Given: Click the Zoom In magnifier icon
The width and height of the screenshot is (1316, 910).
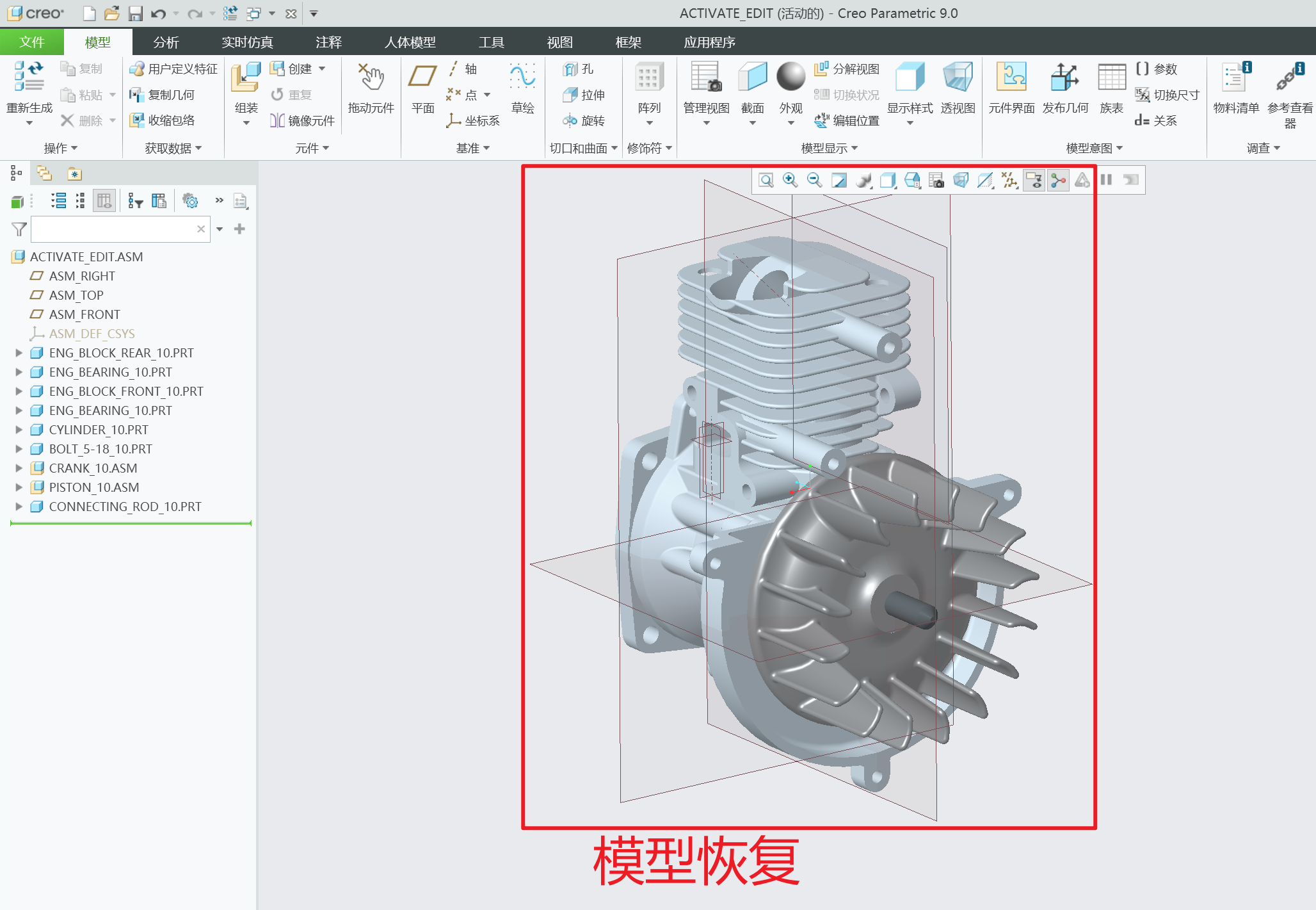Looking at the screenshot, I should point(790,181).
